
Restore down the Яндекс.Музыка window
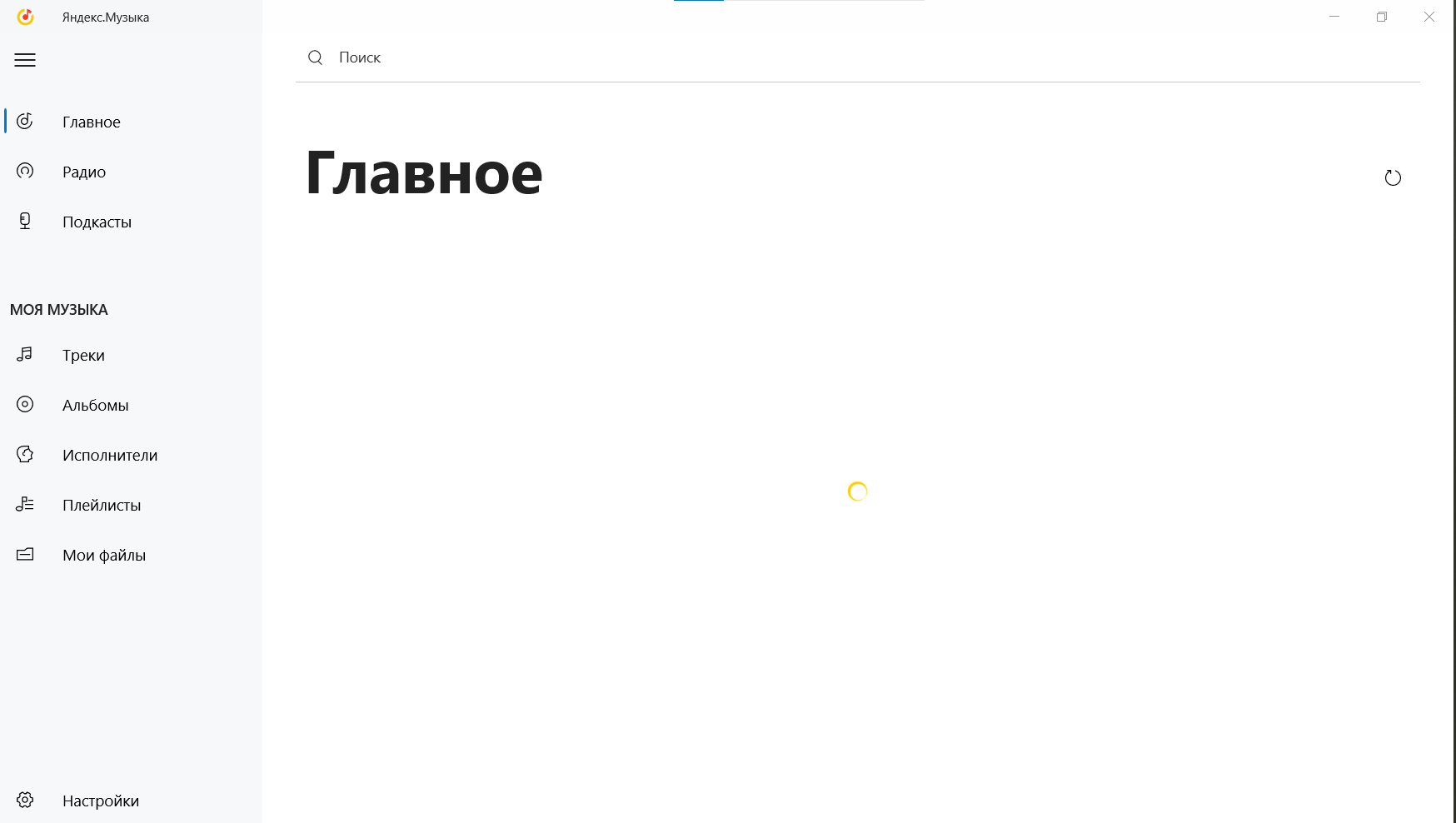1382,17
